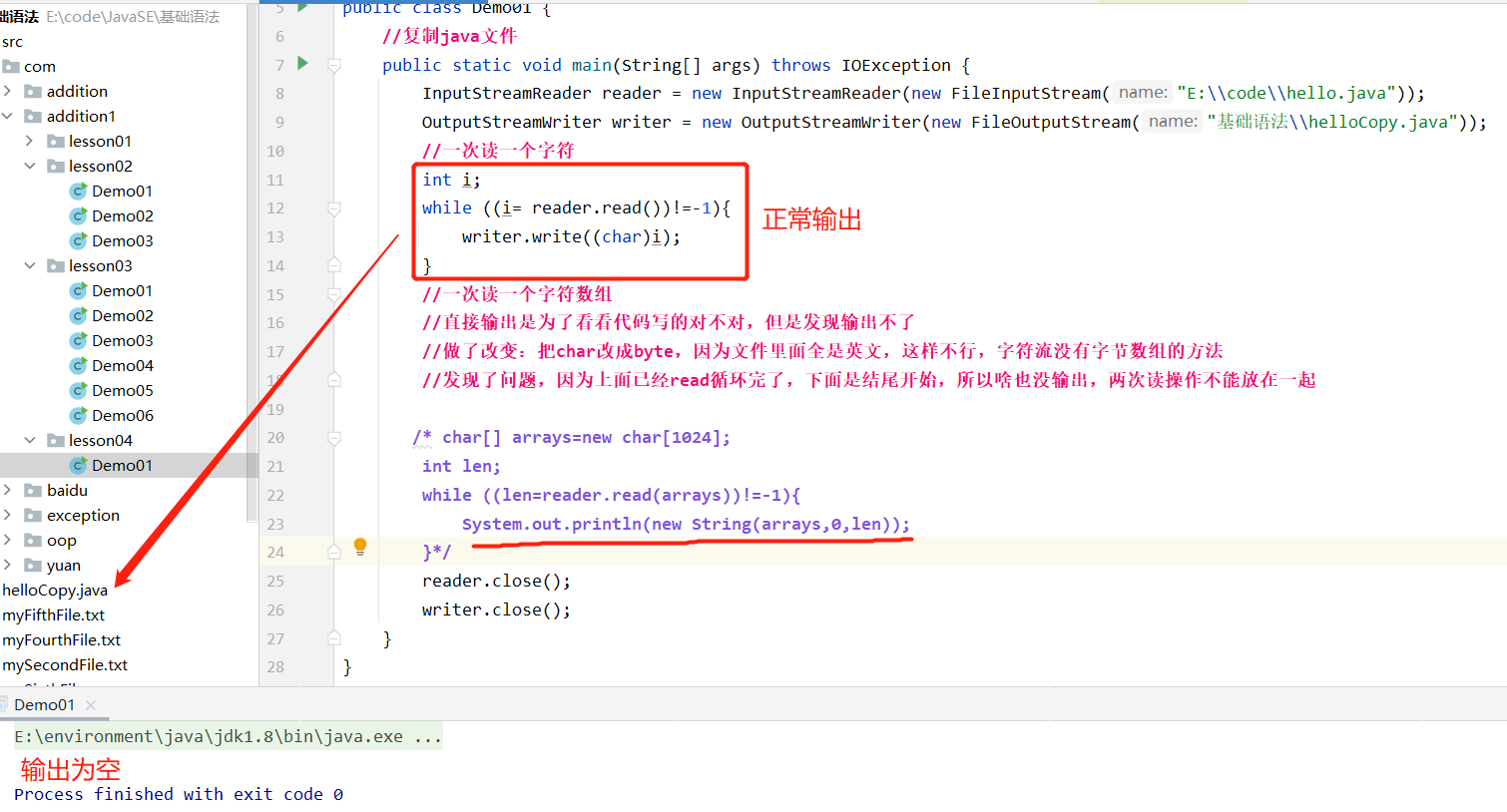Click the lesson03 Demo06 class icon

(x=78, y=415)
